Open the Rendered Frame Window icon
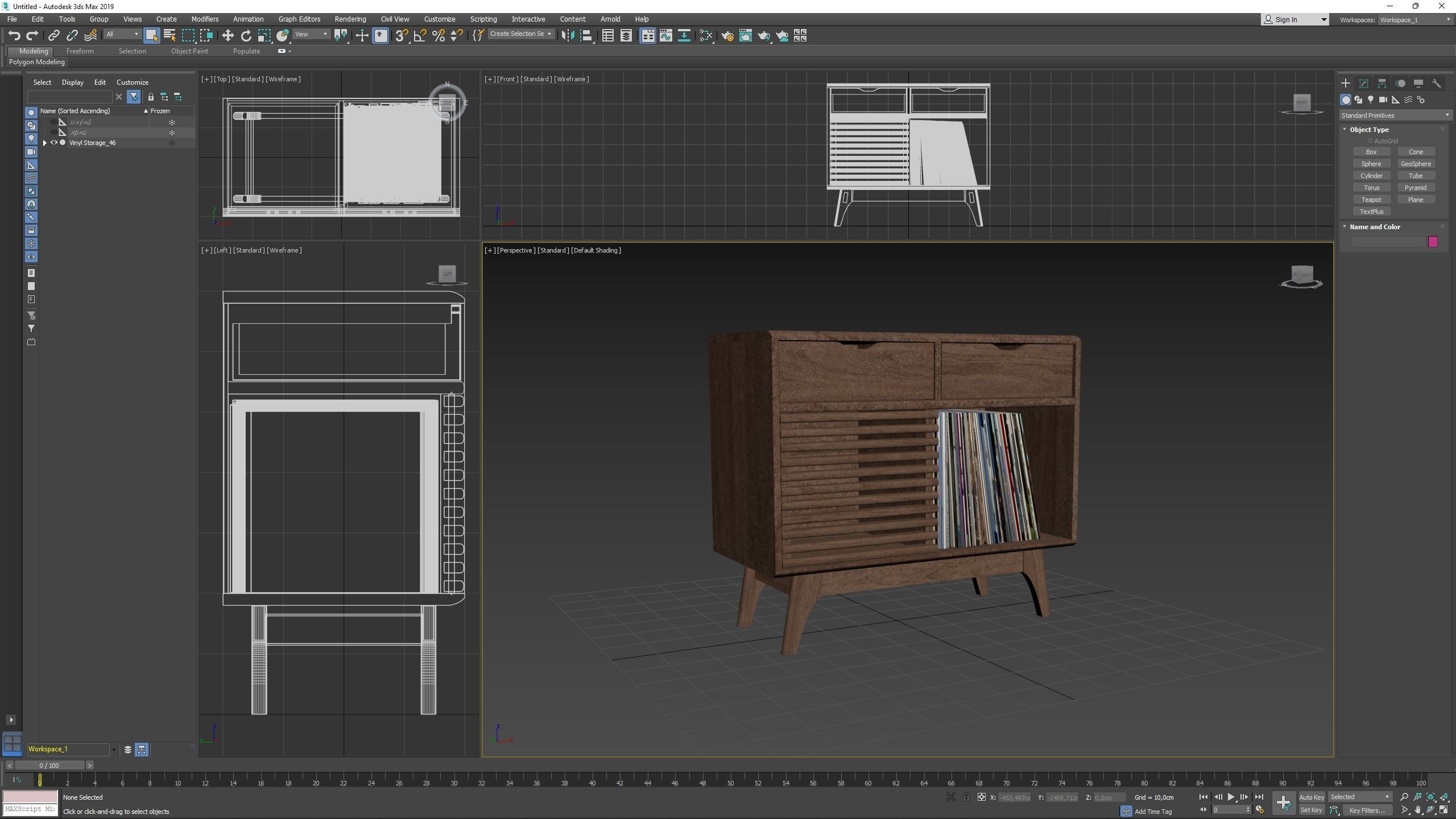This screenshot has height=819, width=1456. click(x=745, y=36)
